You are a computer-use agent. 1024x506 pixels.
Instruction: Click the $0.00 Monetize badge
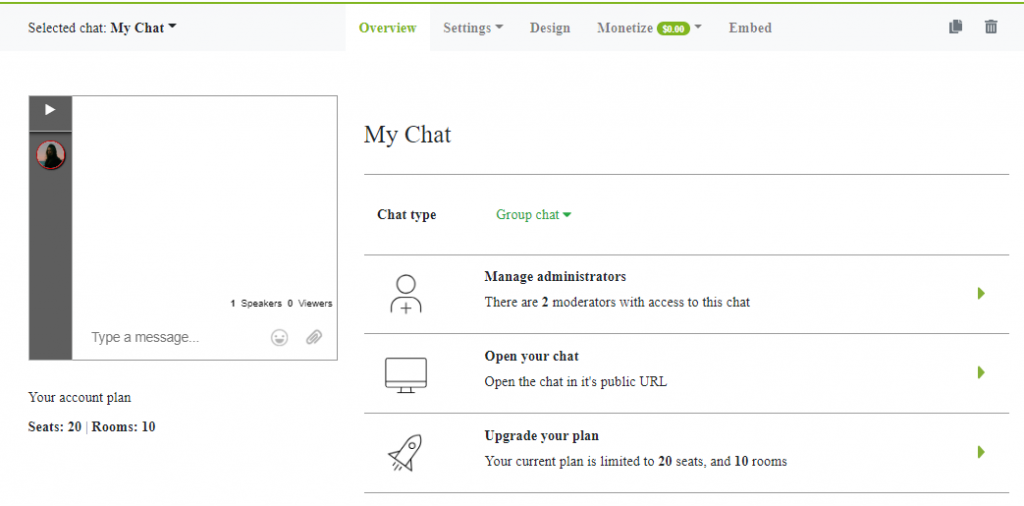click(673, 29)
